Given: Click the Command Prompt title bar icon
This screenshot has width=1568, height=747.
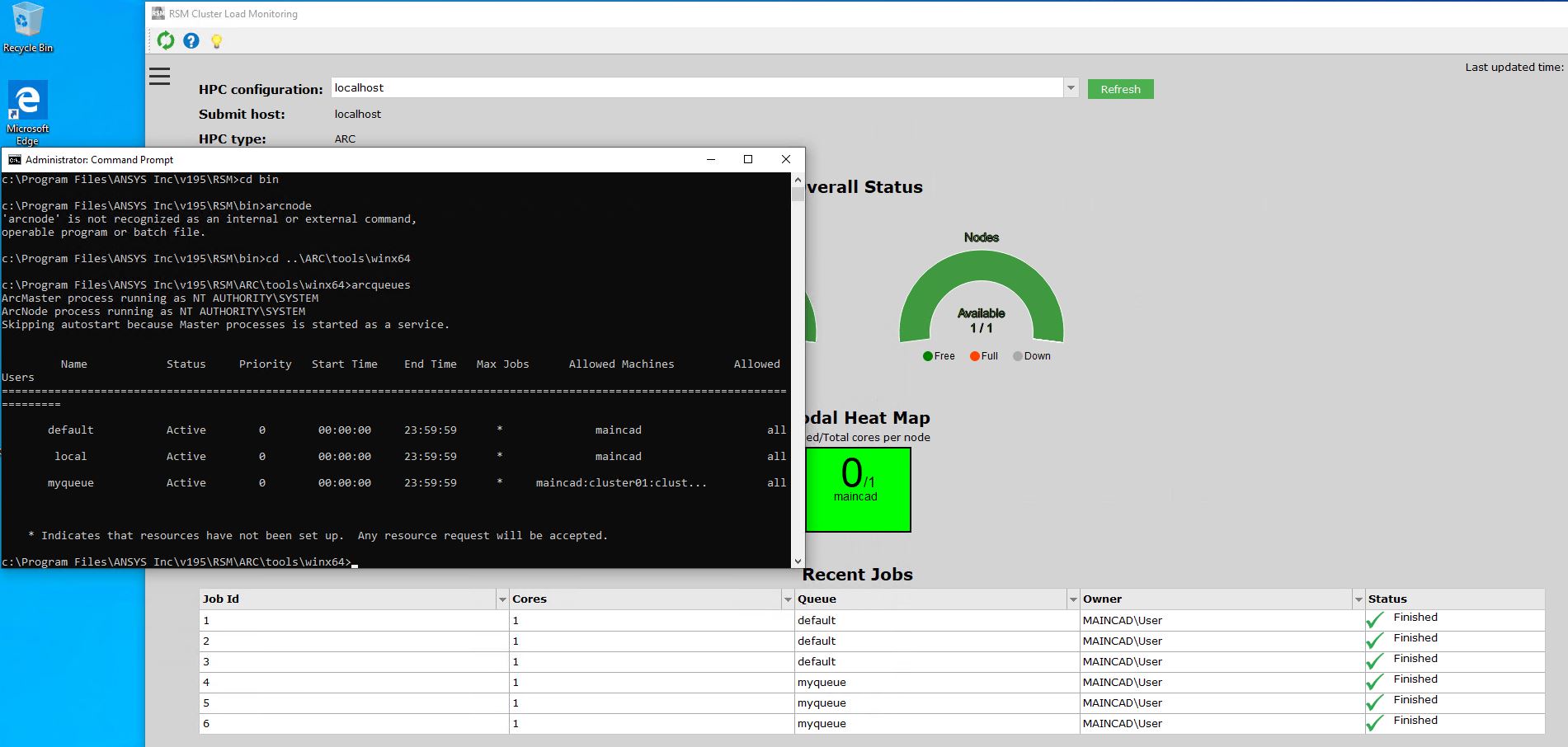Looking at the screenshot, I should [14, 159].
